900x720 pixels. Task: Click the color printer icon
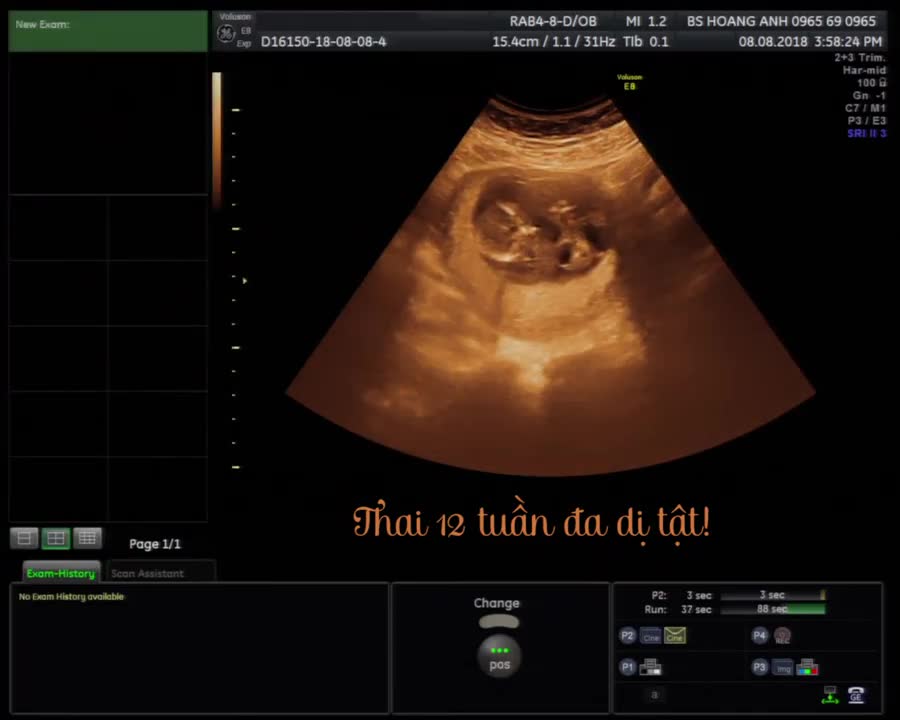(x=807, y=667)
